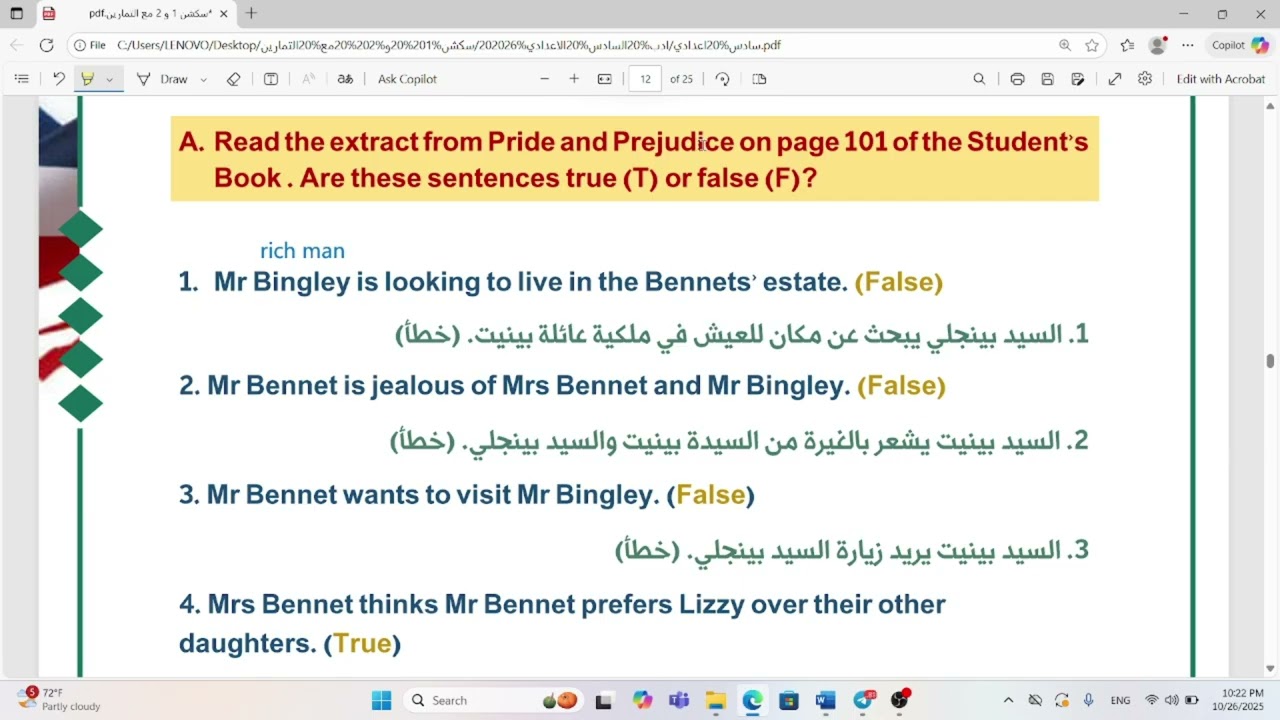The width and height of the screenshot is (1280, 720).
Task: Switch page view layout icon
Action: (x=759, y=79)
